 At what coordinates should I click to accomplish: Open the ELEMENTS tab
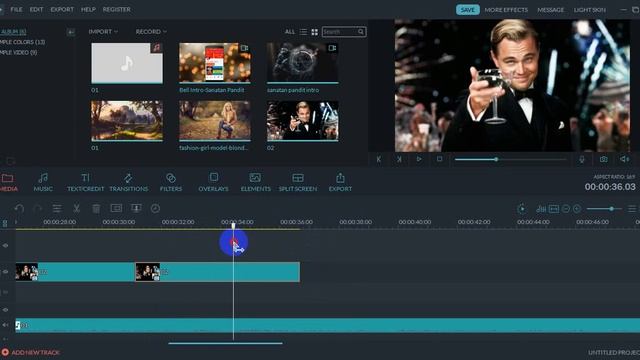click(256, 182)
